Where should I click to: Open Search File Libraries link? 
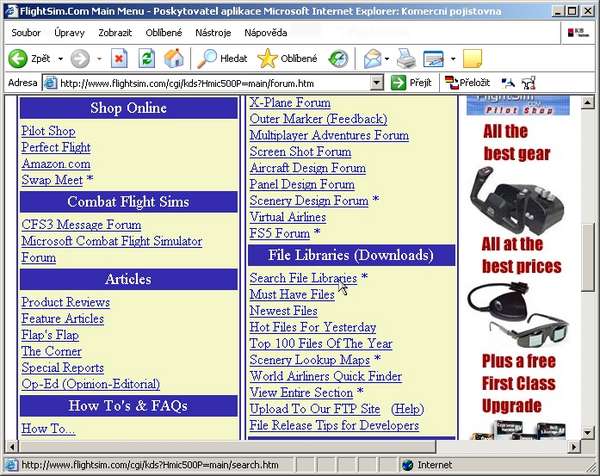(303, 278)
